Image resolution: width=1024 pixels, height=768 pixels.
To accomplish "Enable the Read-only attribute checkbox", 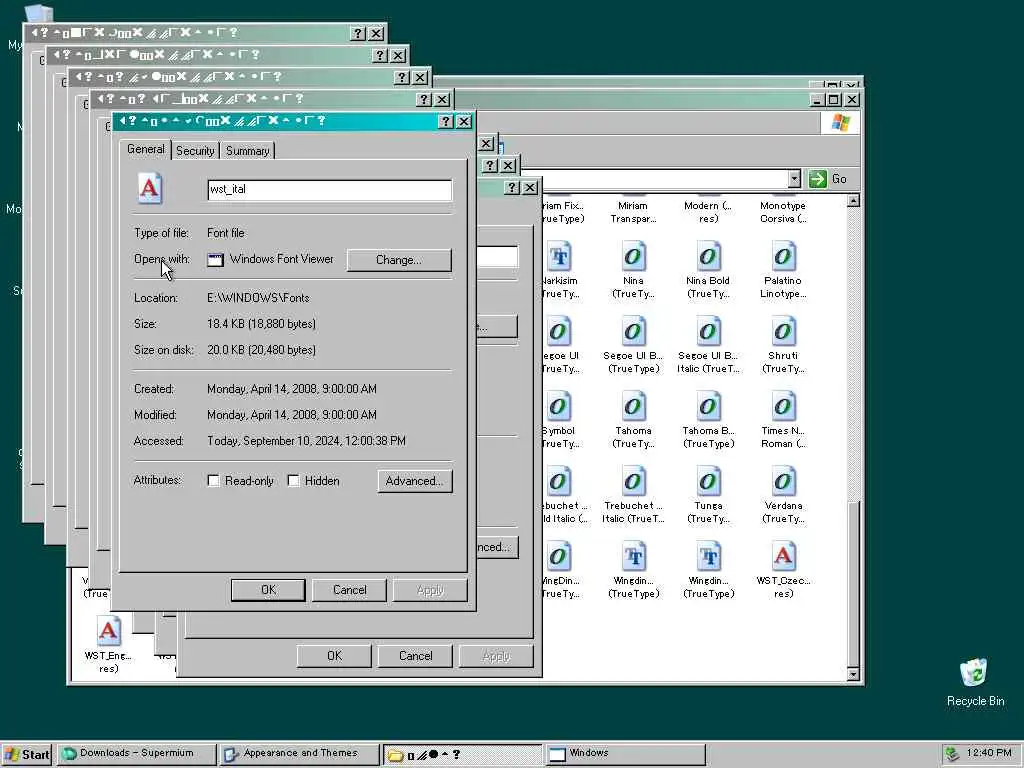I will pos(213,481).
